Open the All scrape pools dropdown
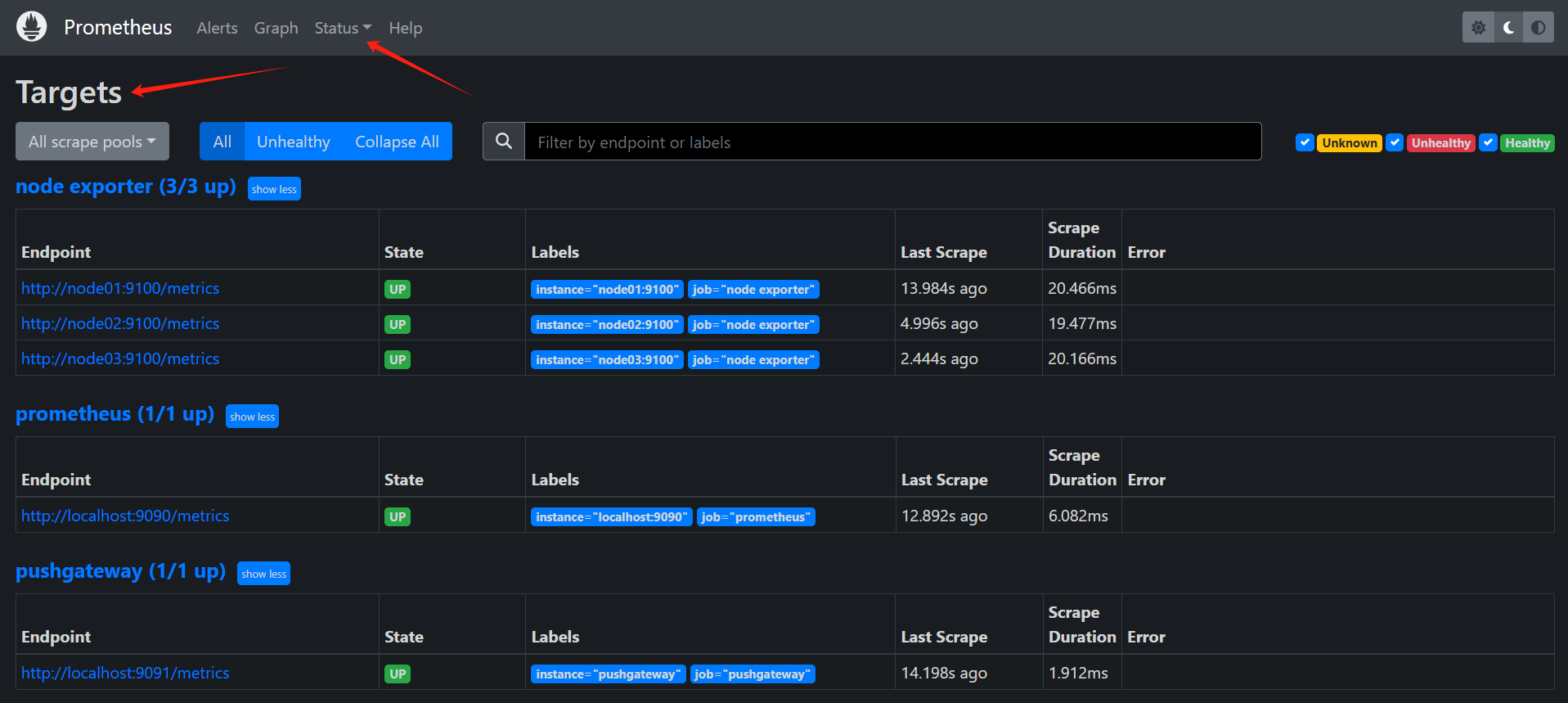Screen dimensions: 1568x703 (92, 142)
